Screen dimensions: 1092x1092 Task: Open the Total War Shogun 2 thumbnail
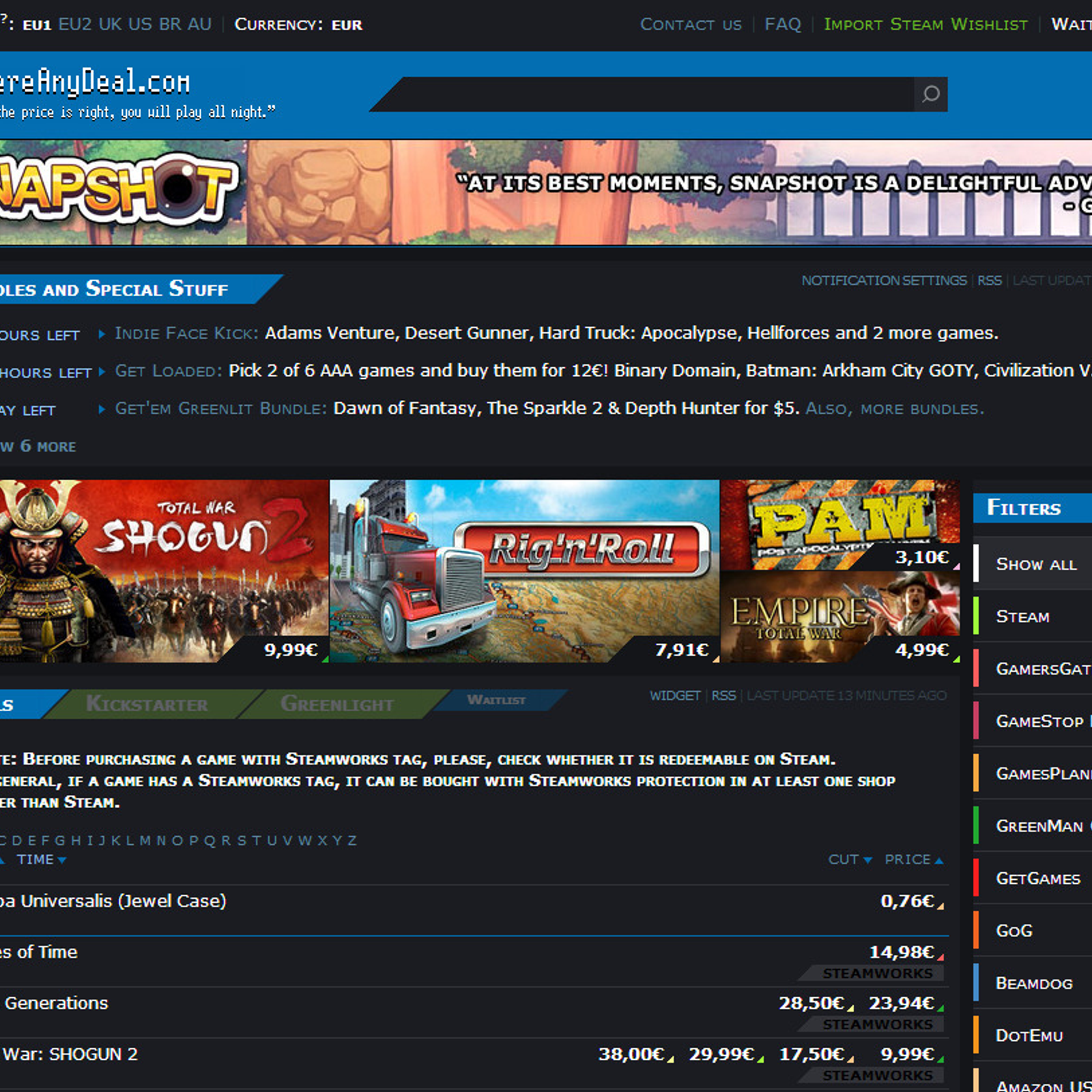(x=164, y=571)
